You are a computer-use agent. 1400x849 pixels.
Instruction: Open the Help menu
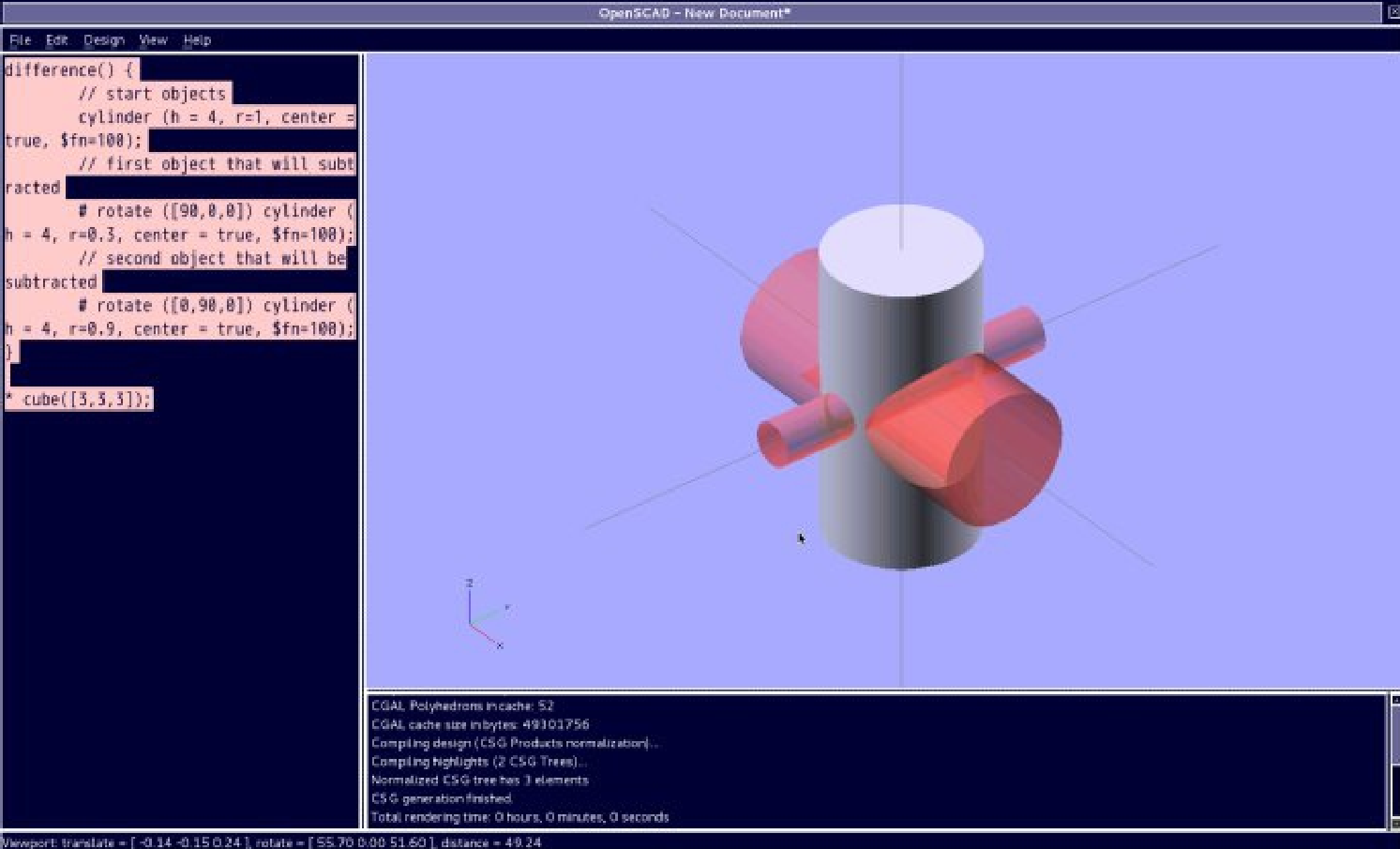[197, 40]
